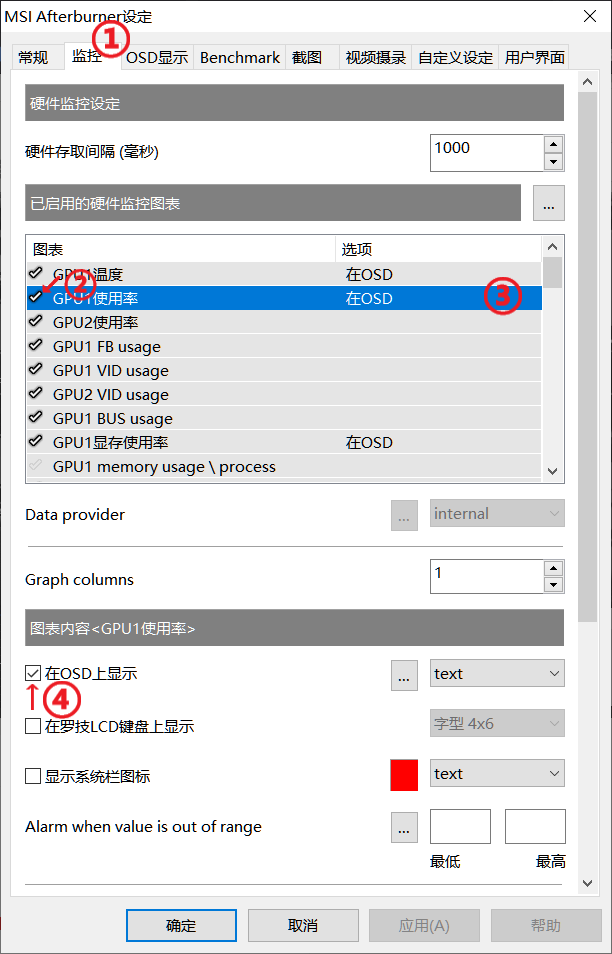Switch to the 截图 tab
612x954 pixels.
(x=312, y=58)
